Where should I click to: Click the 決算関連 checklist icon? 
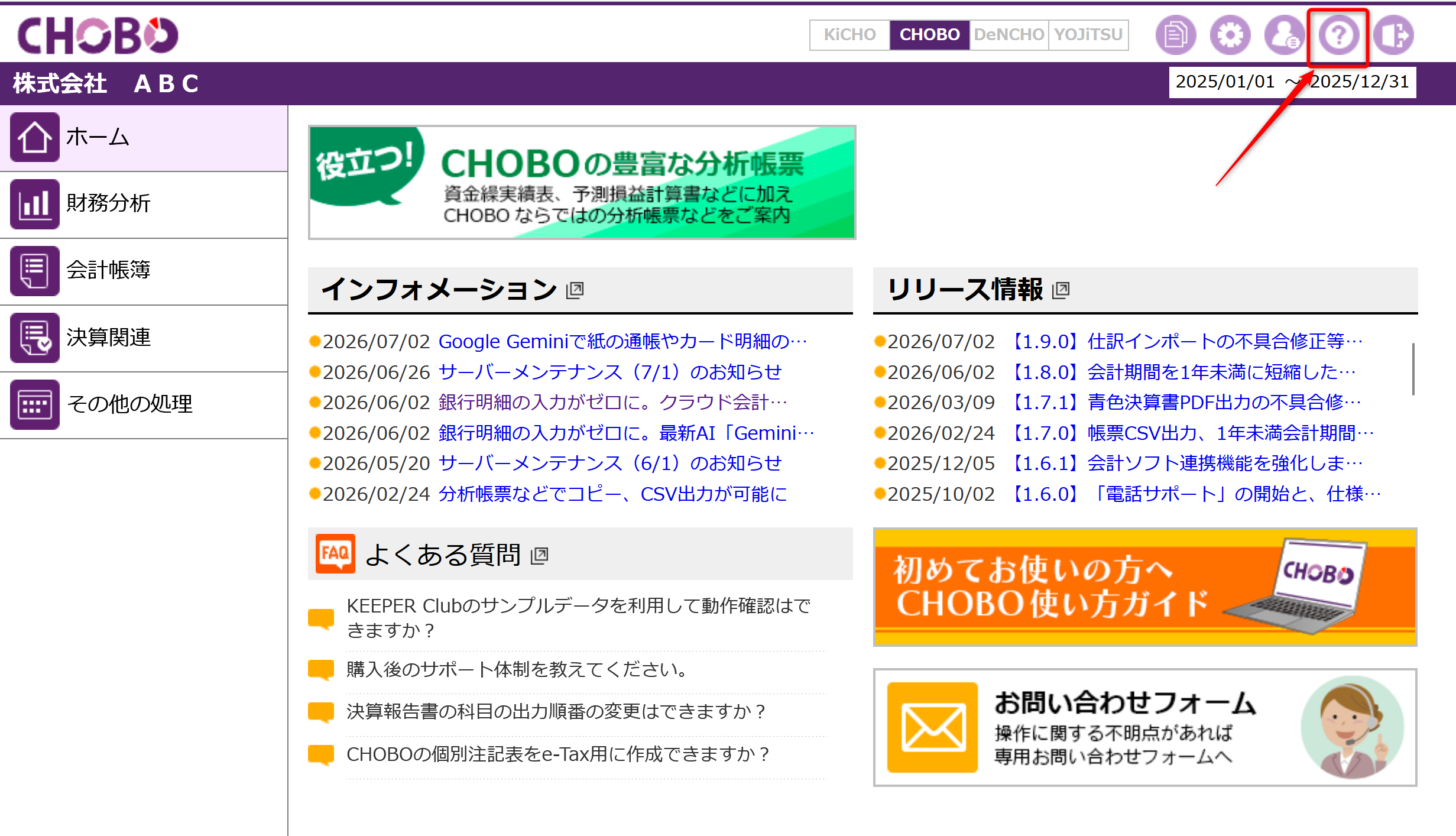click(34, 338)
